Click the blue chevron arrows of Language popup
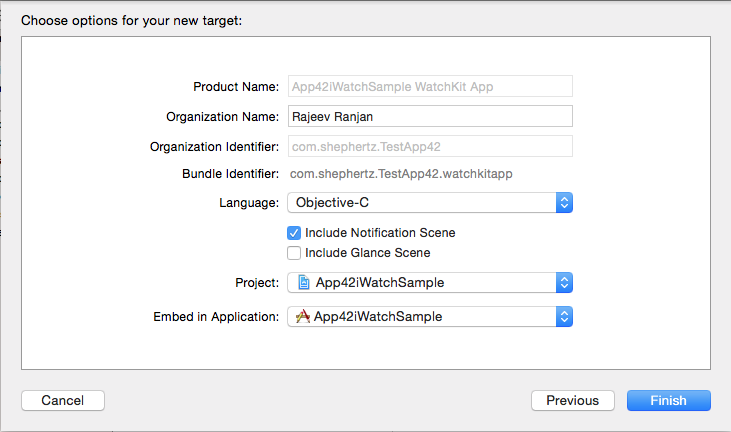Screen dimensions: 731x432 pyautogui.click(x=564, y=202)
